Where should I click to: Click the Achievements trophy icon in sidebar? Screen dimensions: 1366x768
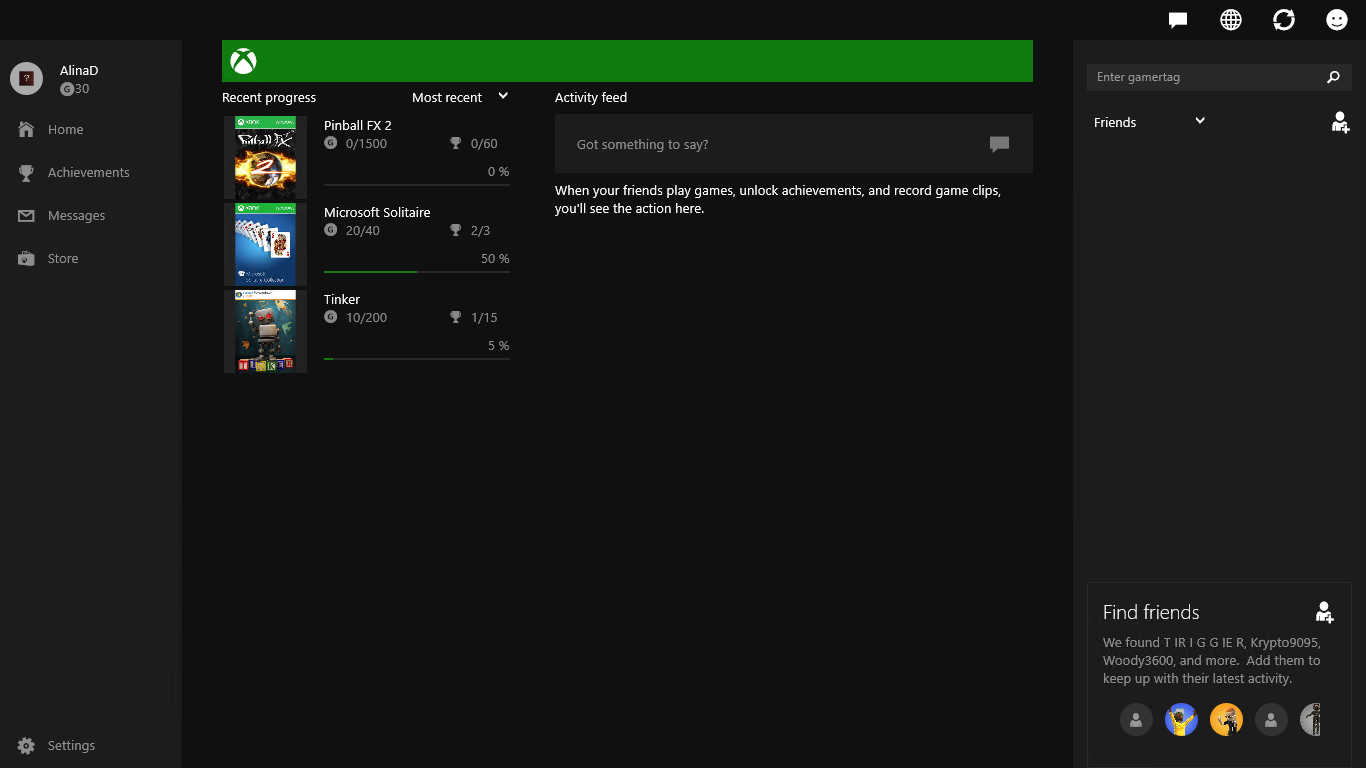tap(26, 172)
